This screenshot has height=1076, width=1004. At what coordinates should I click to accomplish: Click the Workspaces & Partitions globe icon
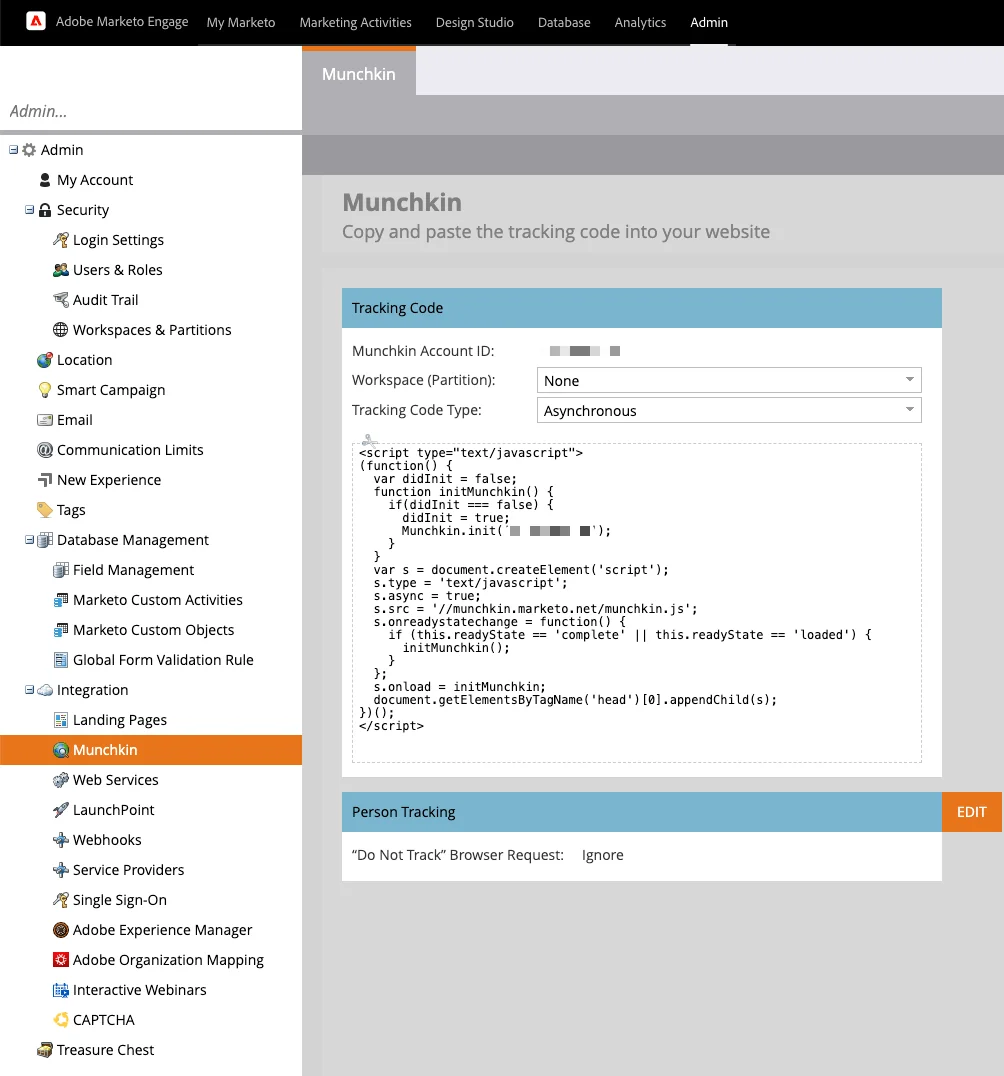60,330
